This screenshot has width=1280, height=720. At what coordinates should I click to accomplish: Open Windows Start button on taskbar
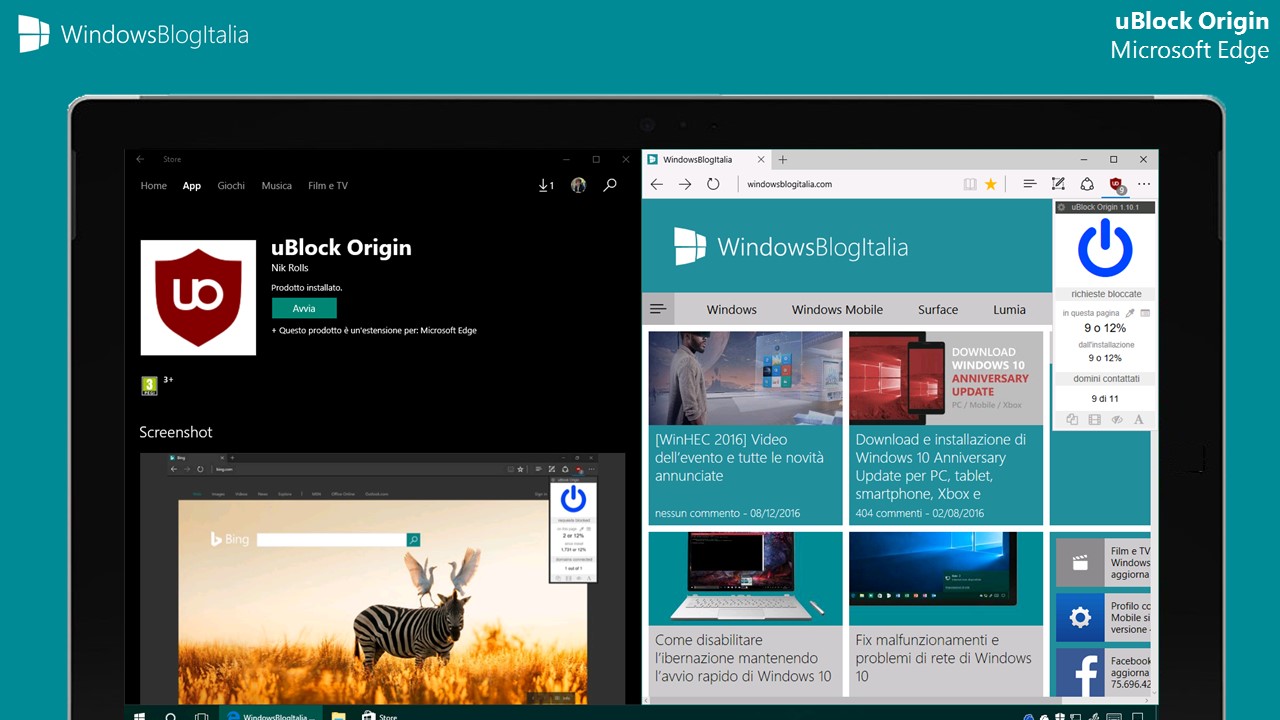(x=140, y=716)
